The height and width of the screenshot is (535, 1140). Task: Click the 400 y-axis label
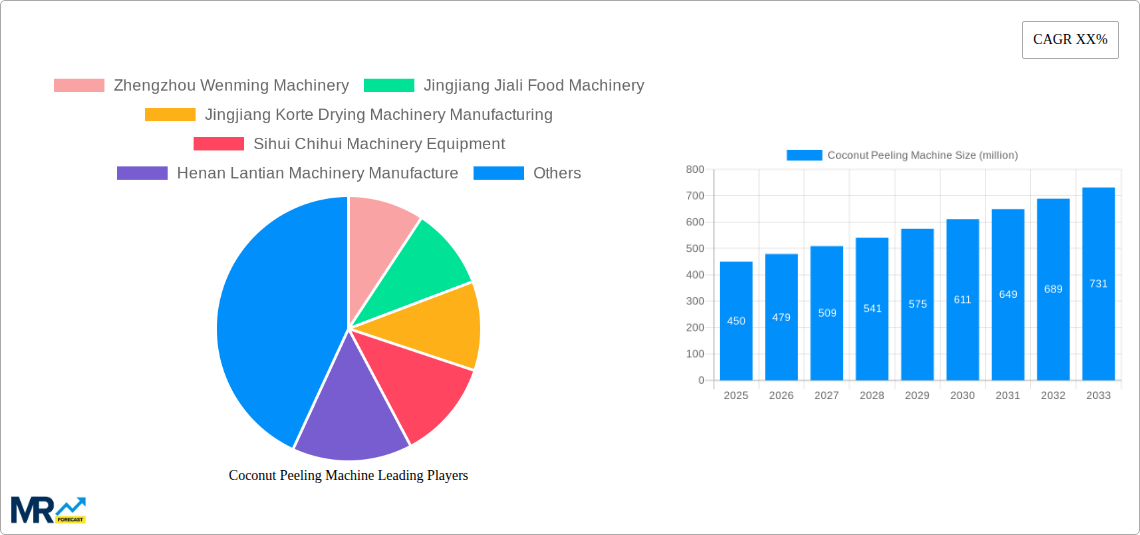(694, 275)
